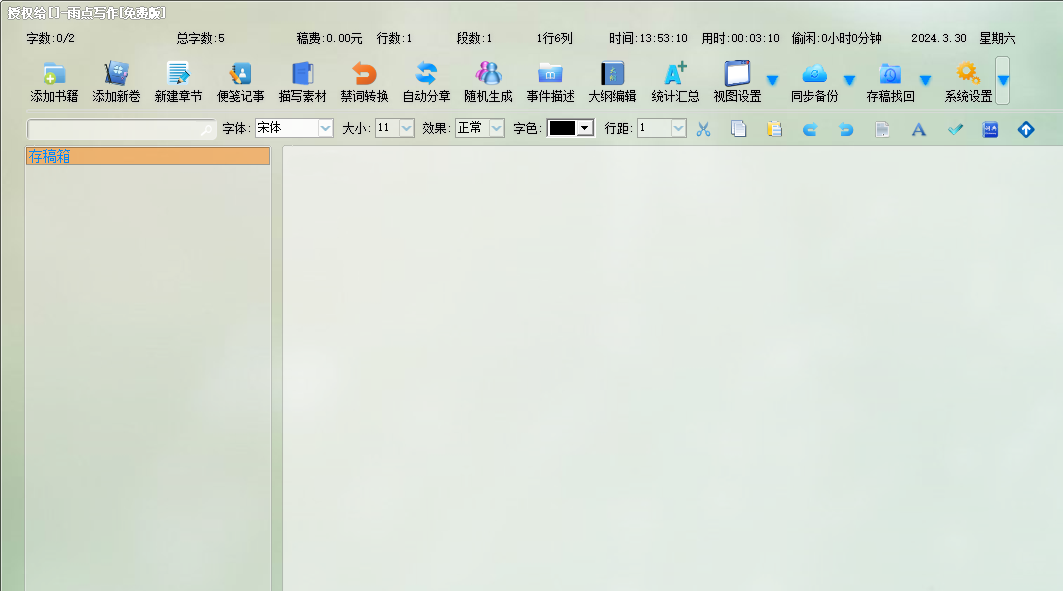The width and height of the screenshot is (1063, 591).
Task: Click the 时间:13:53:10 clock text
Action: (x=647, y=39)
